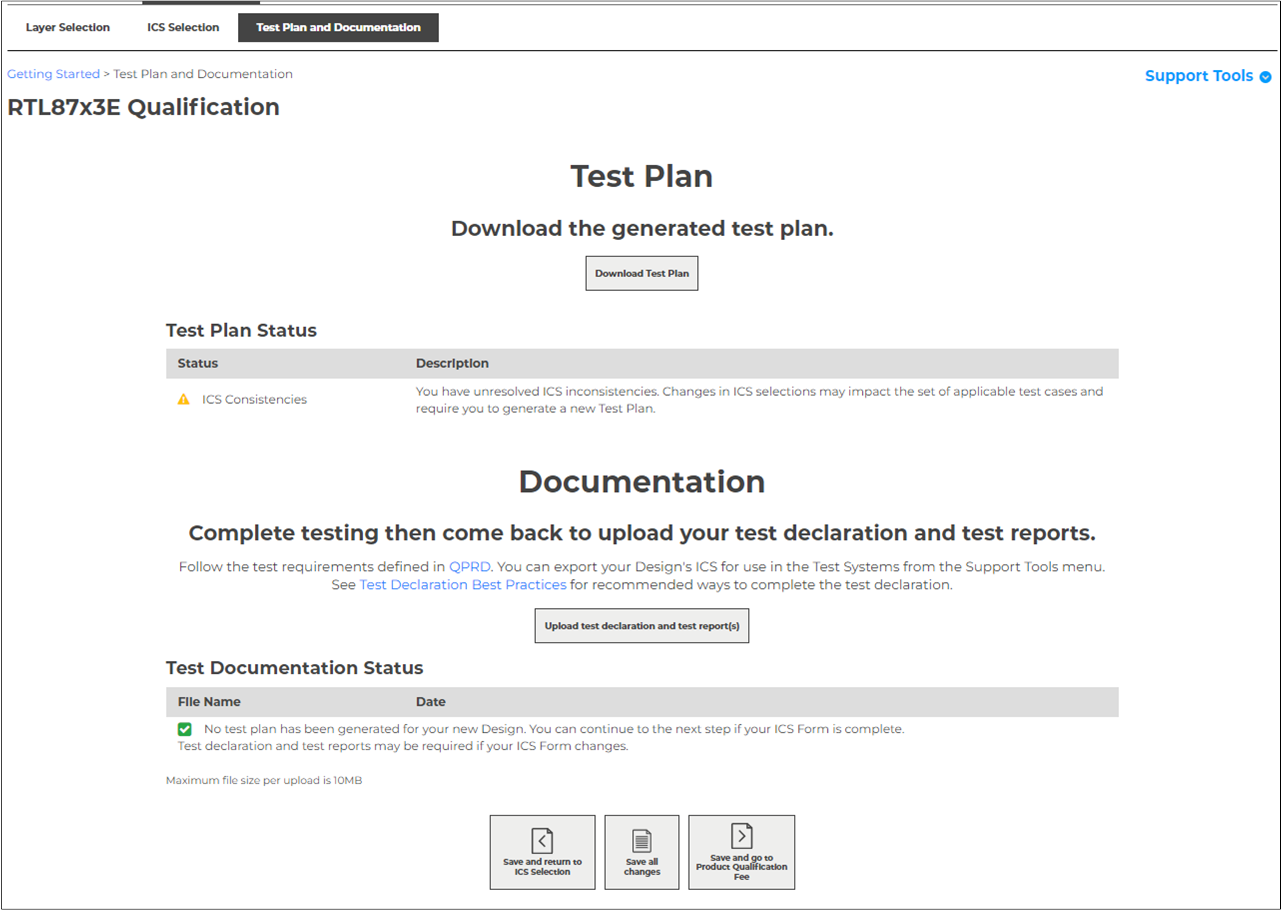Click the Status column header
This screenshot has height=910, width=1282.
click(198, 363)
